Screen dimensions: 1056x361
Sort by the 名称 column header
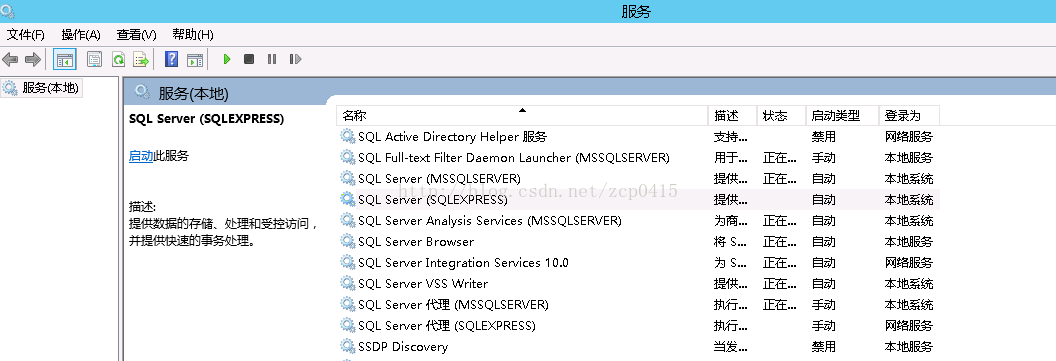pos(522,116)
